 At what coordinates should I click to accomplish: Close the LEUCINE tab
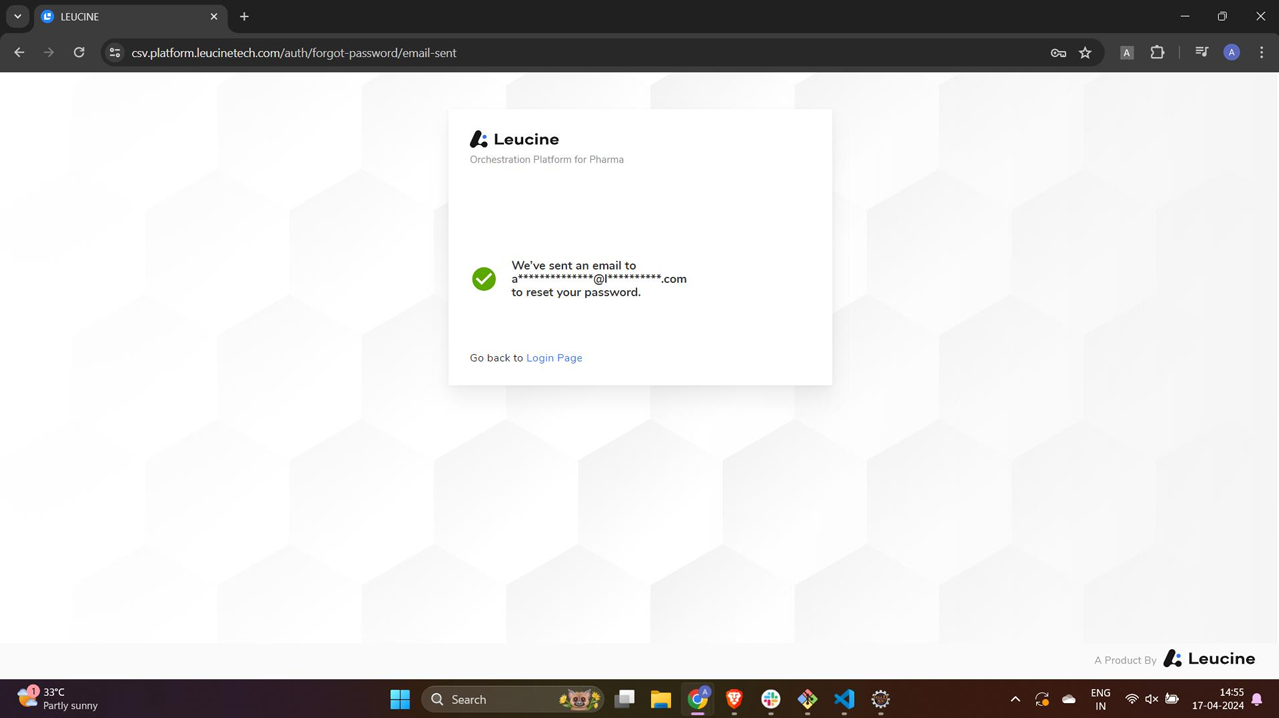[x=214, y=17]
